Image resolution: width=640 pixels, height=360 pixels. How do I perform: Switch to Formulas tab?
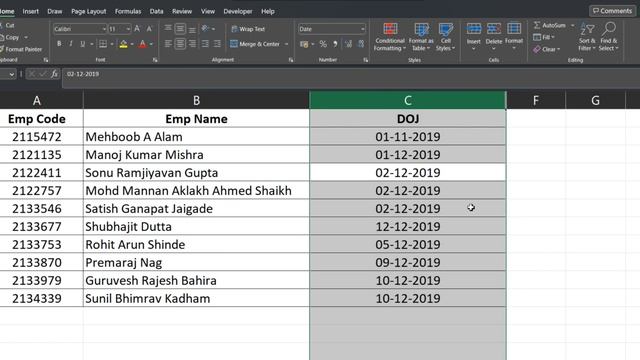tap(128, 11)
